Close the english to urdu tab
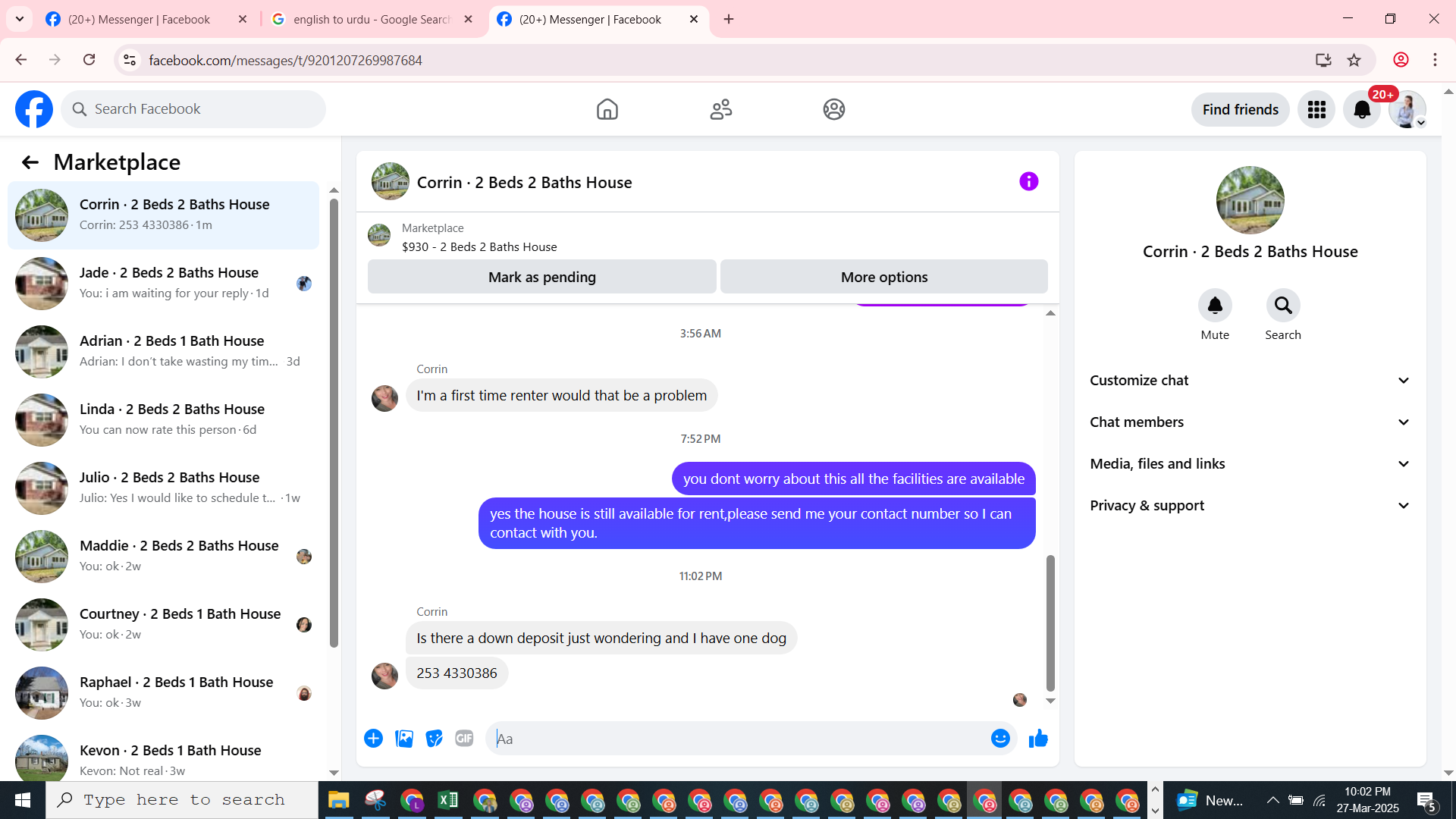The image size is (1456, 819). click(x=468, y=20)
